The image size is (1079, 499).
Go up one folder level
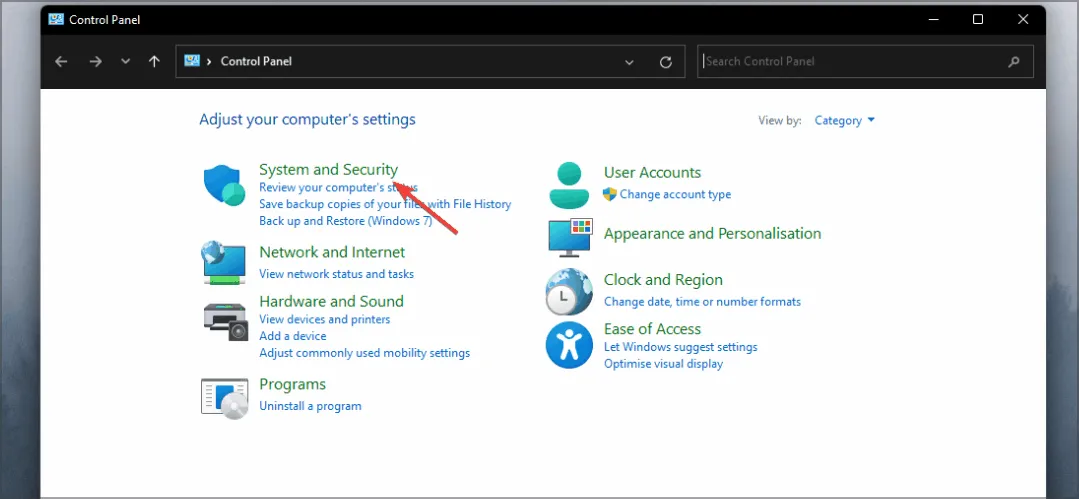pyautogui.click(x=154, y=62)
